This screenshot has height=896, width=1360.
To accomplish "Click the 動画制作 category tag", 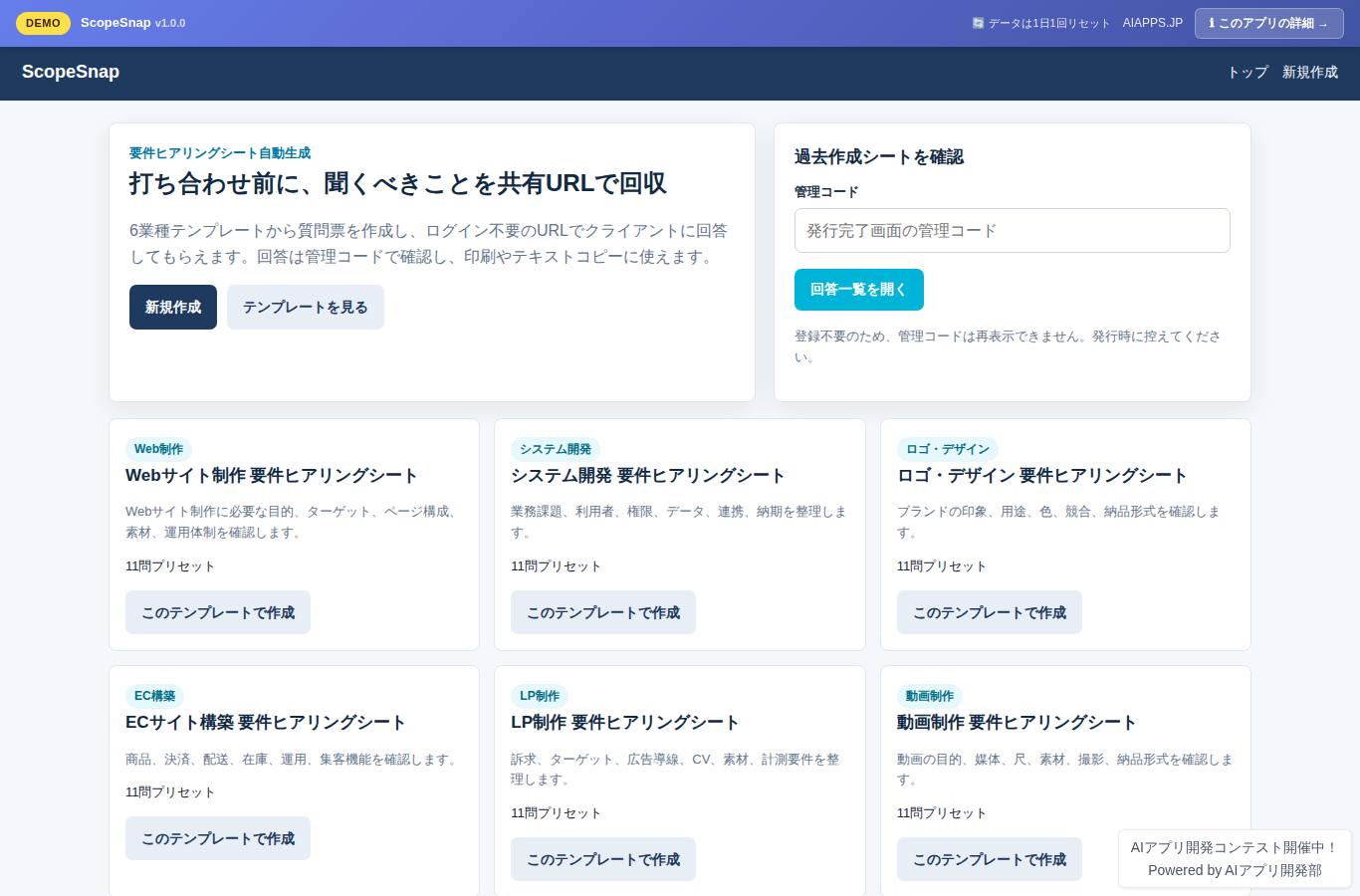I will click(930, 696).
